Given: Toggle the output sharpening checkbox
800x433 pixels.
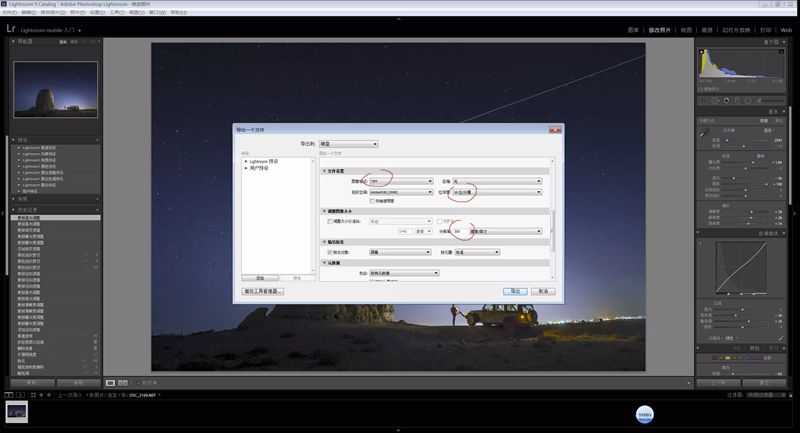Looking at the screenshot, I should click(330, 252).
